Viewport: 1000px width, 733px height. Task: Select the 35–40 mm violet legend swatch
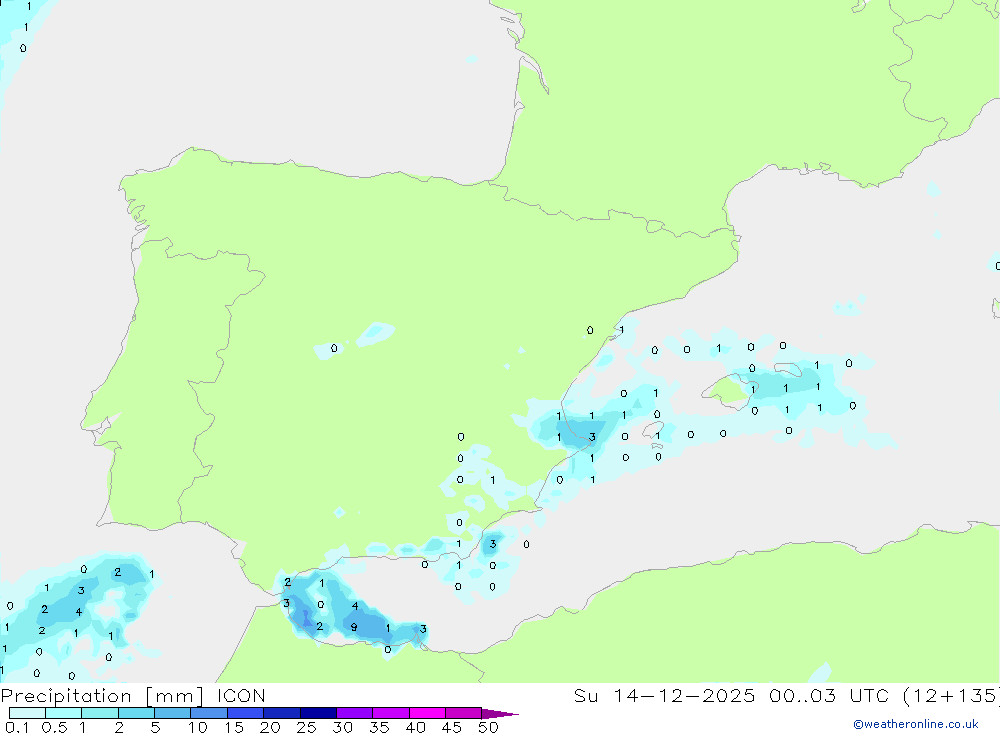tap(390, 713)
